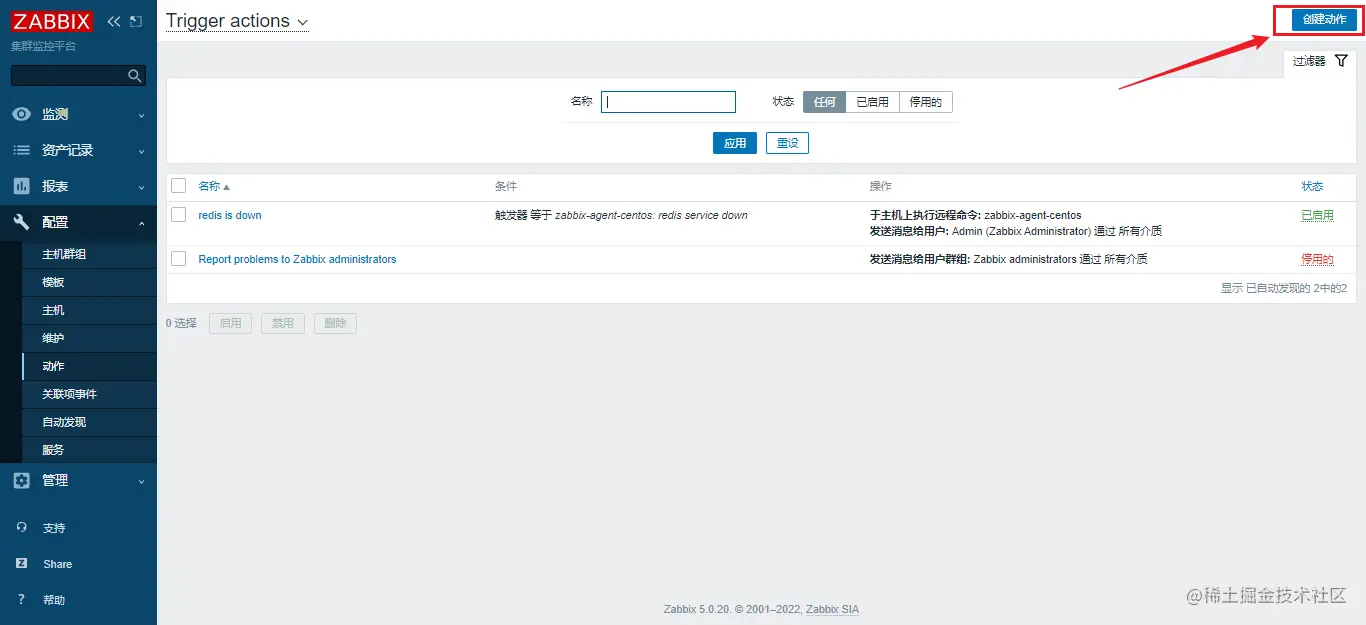Click the bar chart icon for 报表
The image size is (1366, 625).
[21, 186]
